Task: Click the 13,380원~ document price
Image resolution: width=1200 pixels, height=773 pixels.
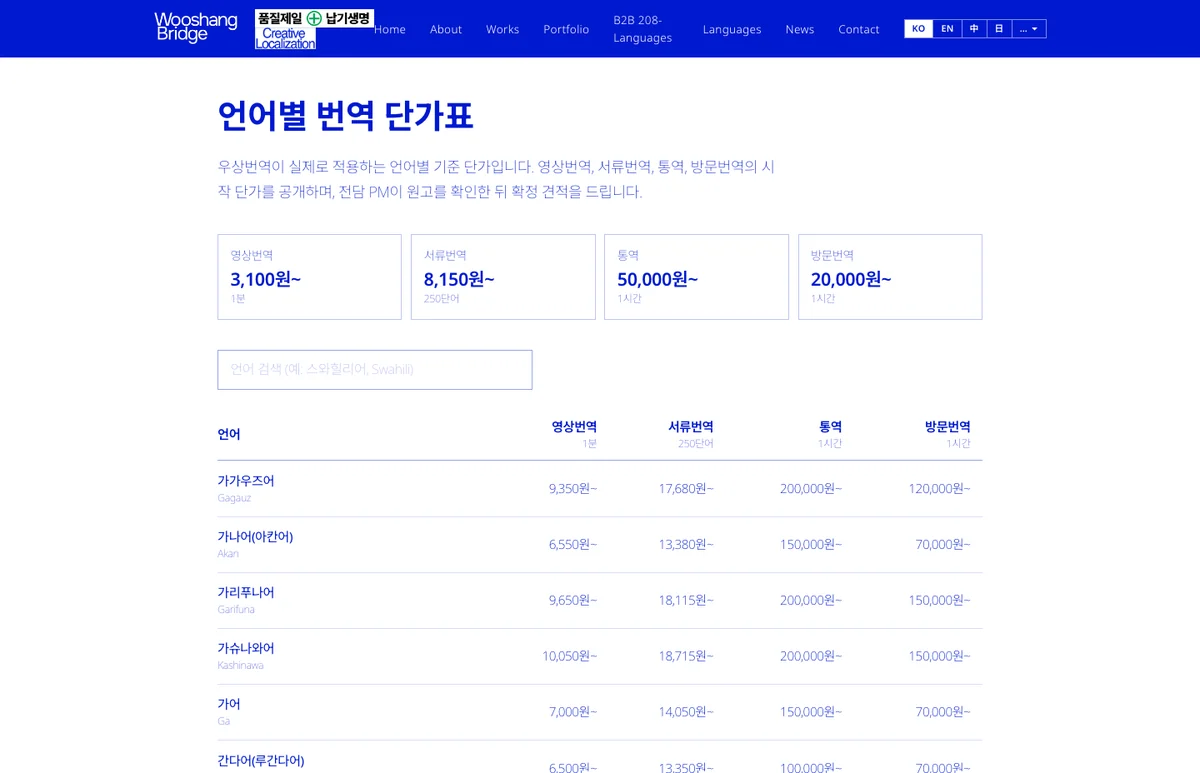Action: coord(686,545)
